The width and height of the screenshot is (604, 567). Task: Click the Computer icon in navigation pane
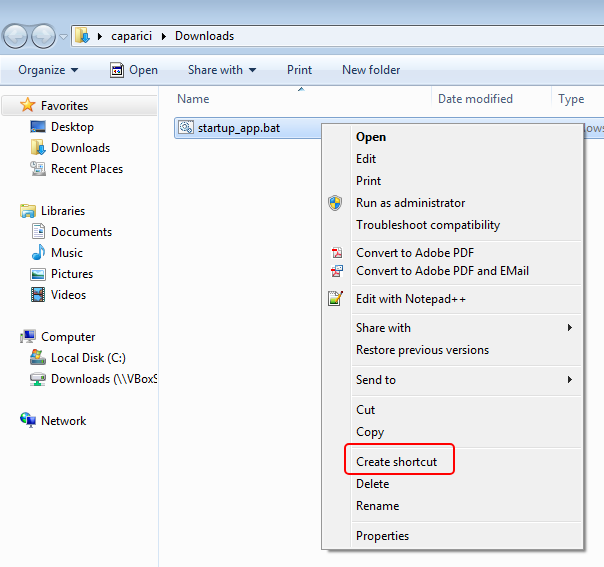(x=28, y=336)
